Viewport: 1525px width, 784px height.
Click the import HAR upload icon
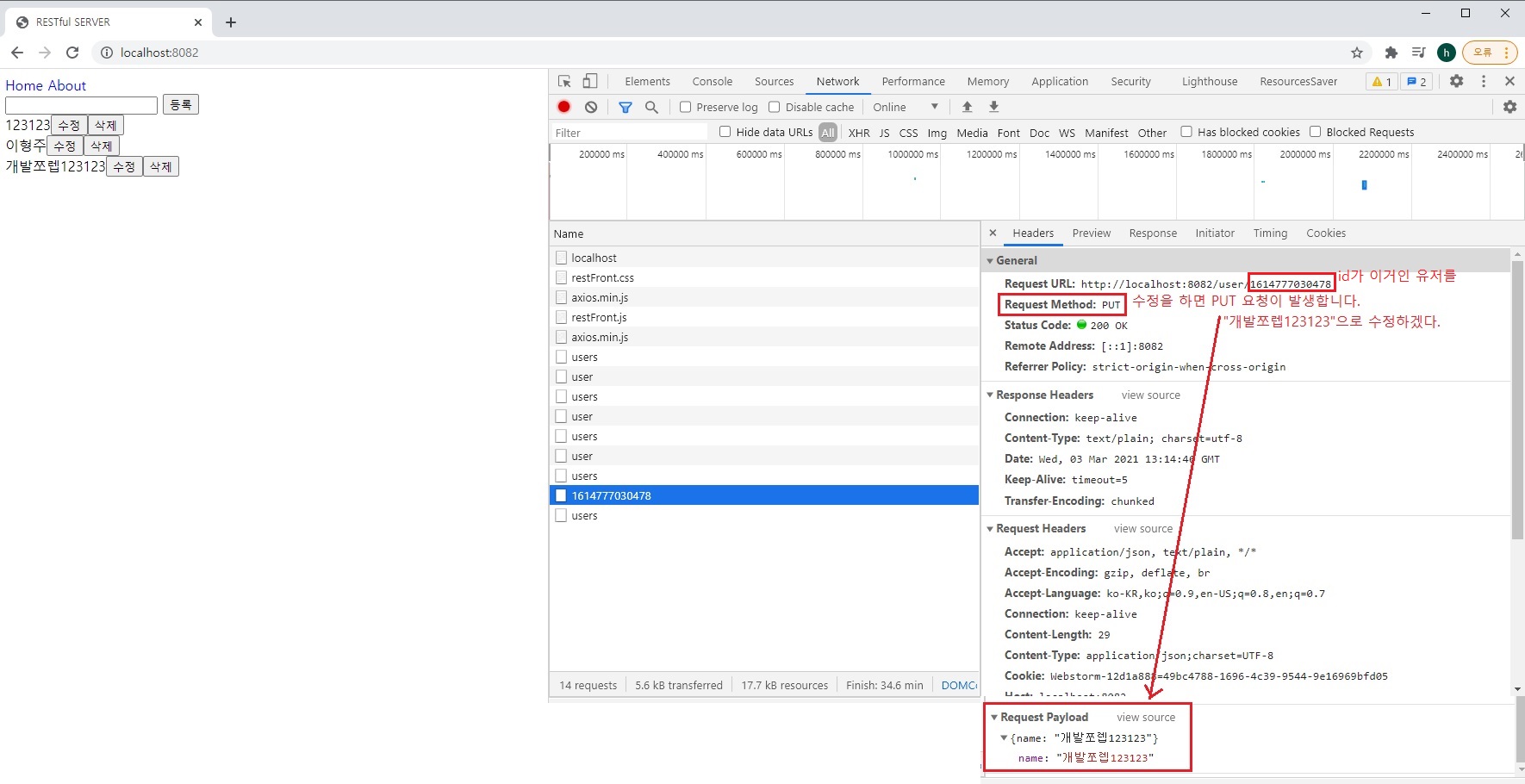pyautogui.click(x=967, y=107)
